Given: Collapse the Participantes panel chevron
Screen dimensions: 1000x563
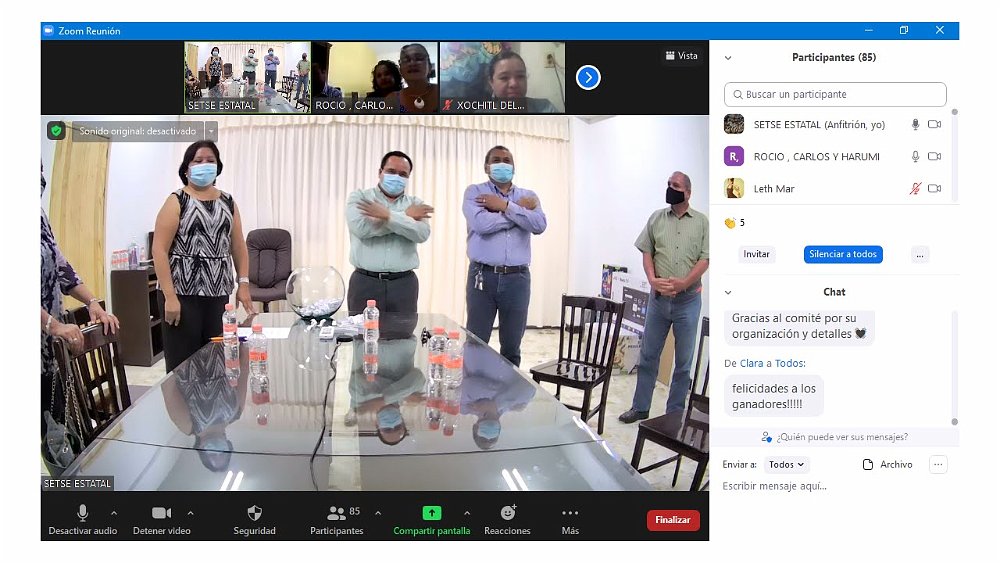Looking at the screenshot, I should pos(728,58).
